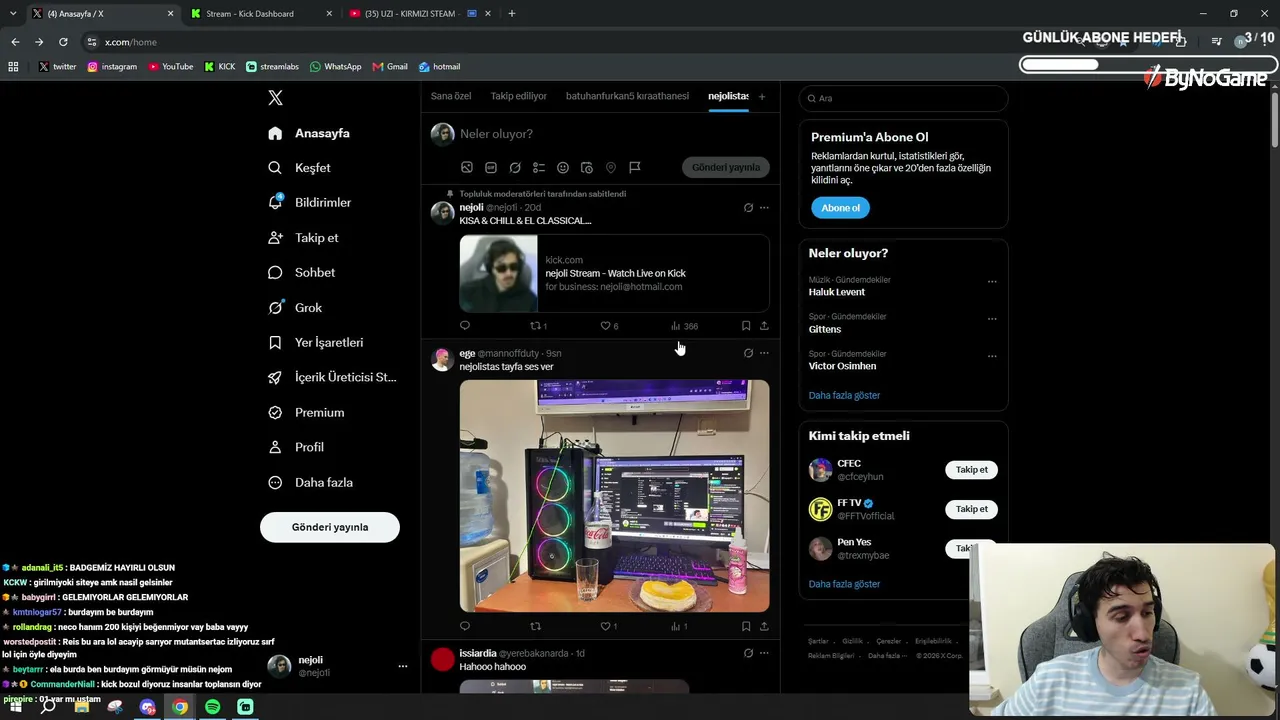1280x720 pixels.
Task: Open the instagram bookmark
Action: pos(112,67)
